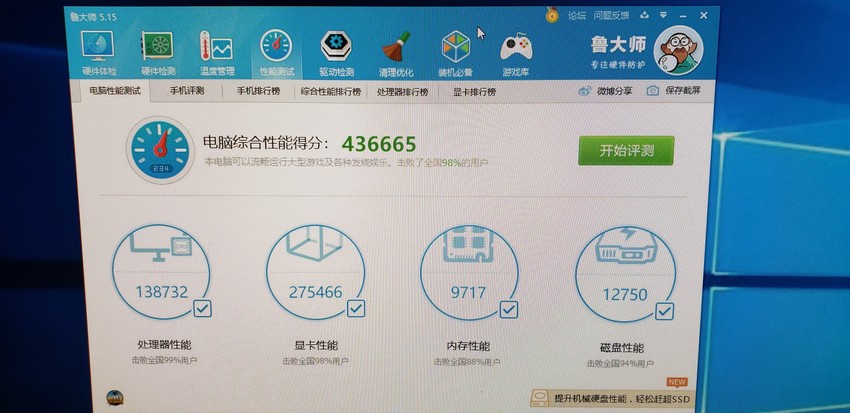
Task: Open 温度管理 temperature management
Action: pos(217,53)
